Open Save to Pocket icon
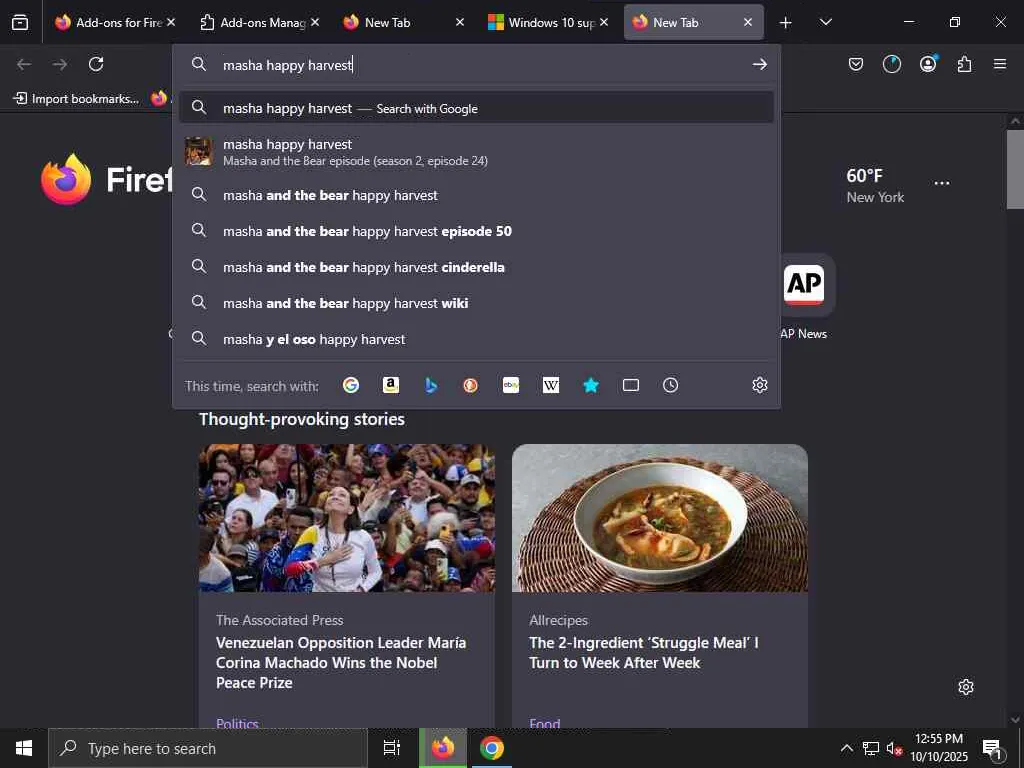The width and height of the screenshot is (1024, 768). tap(856, 64)
